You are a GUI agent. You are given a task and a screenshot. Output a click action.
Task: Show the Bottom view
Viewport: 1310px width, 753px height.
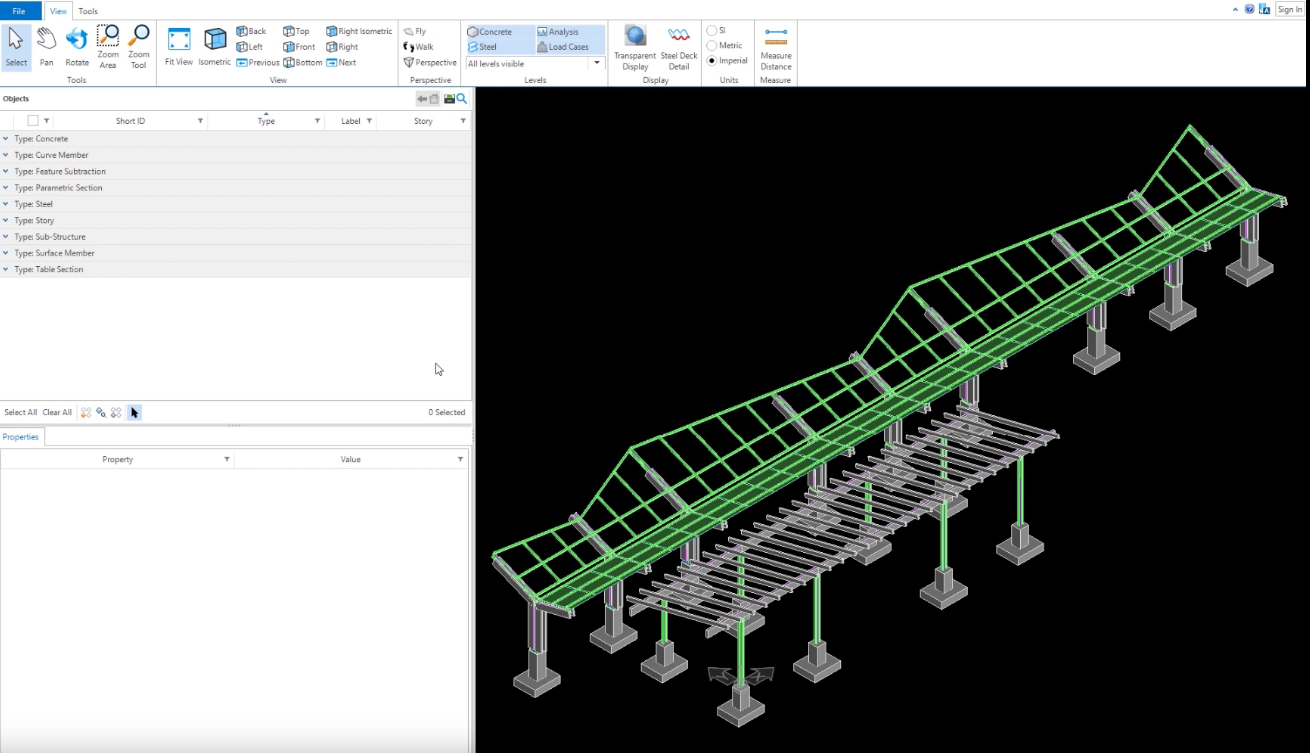coord(303,62)
